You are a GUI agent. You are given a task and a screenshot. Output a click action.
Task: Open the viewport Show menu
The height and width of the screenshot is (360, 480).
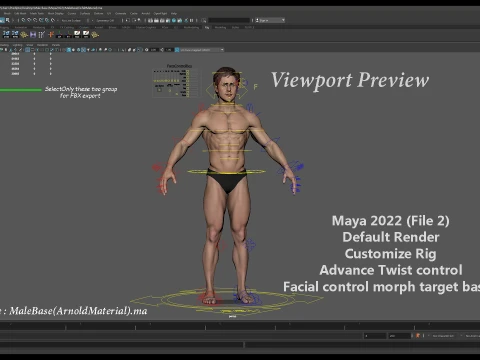click(30, 45)
